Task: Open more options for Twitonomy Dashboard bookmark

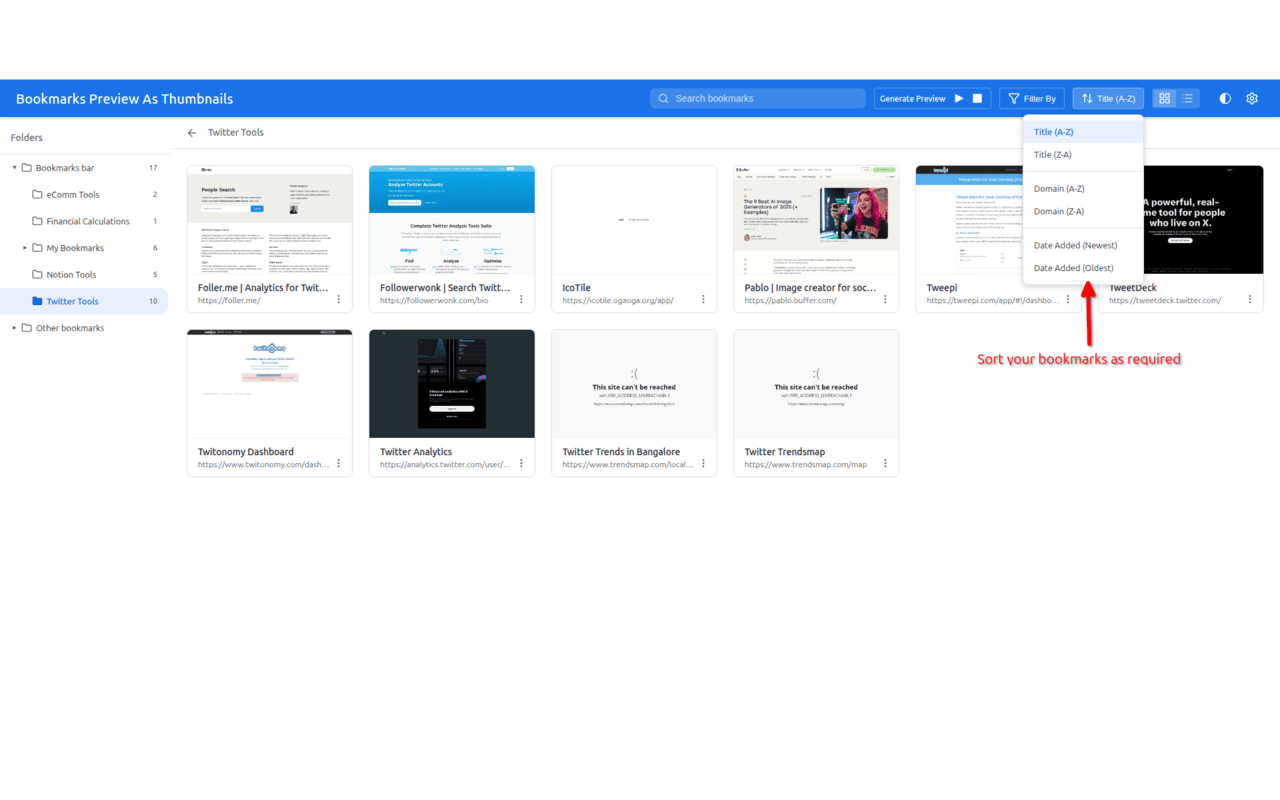Action: [339, 463]
